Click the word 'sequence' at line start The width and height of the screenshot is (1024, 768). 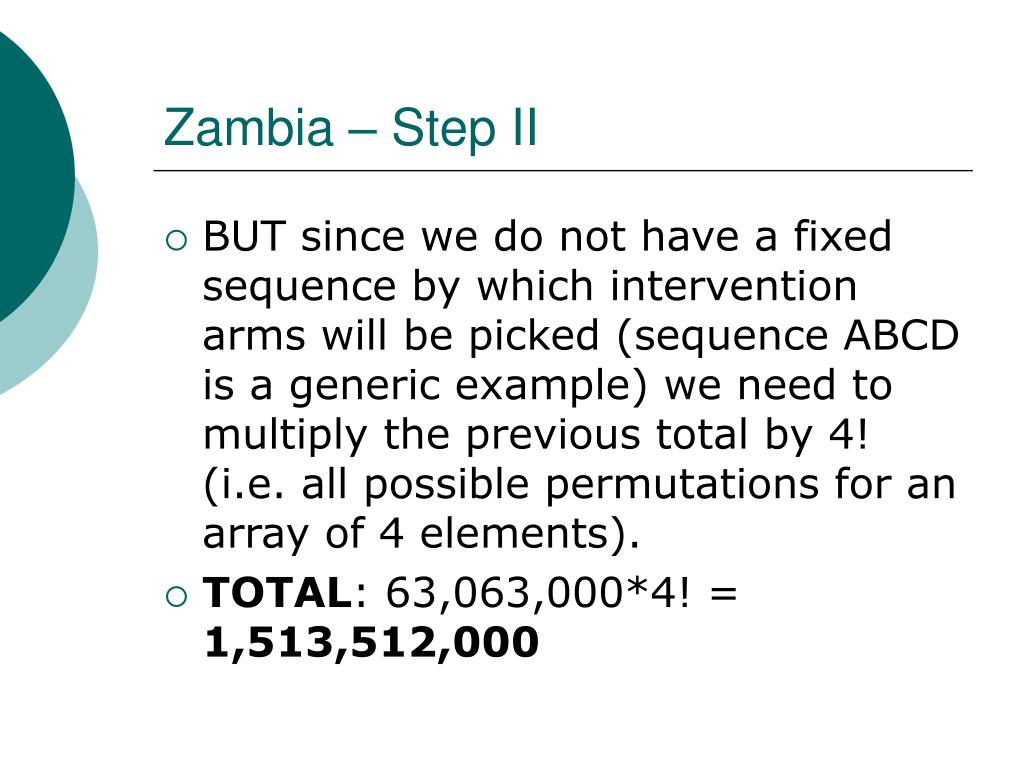click(x=300, y=289)
